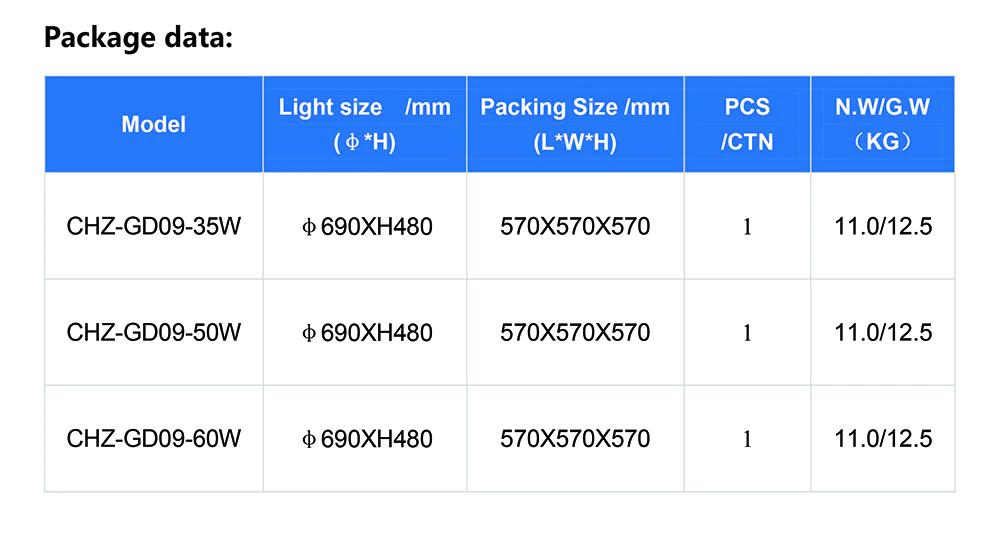Select the 11.0/12.5 weight for CHZ-GD09-60W
This screenshot has height=546, width=1000.
pyautogui.click(x=883, y=438)
